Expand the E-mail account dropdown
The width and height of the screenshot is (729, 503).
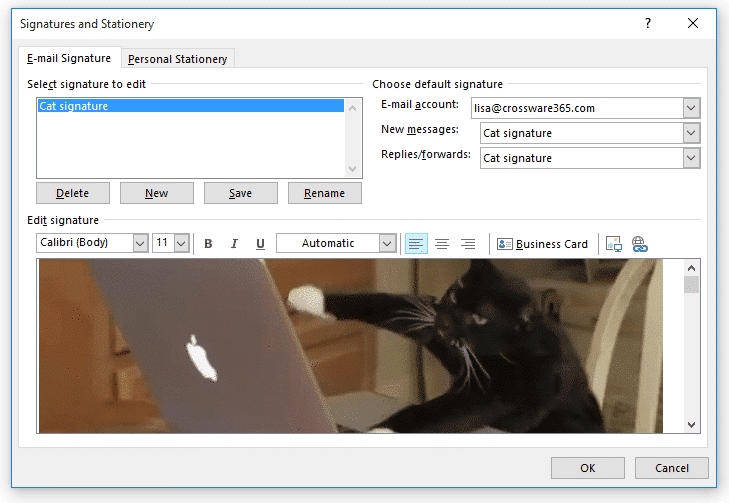pyautogui.click(x=691, y=108)
